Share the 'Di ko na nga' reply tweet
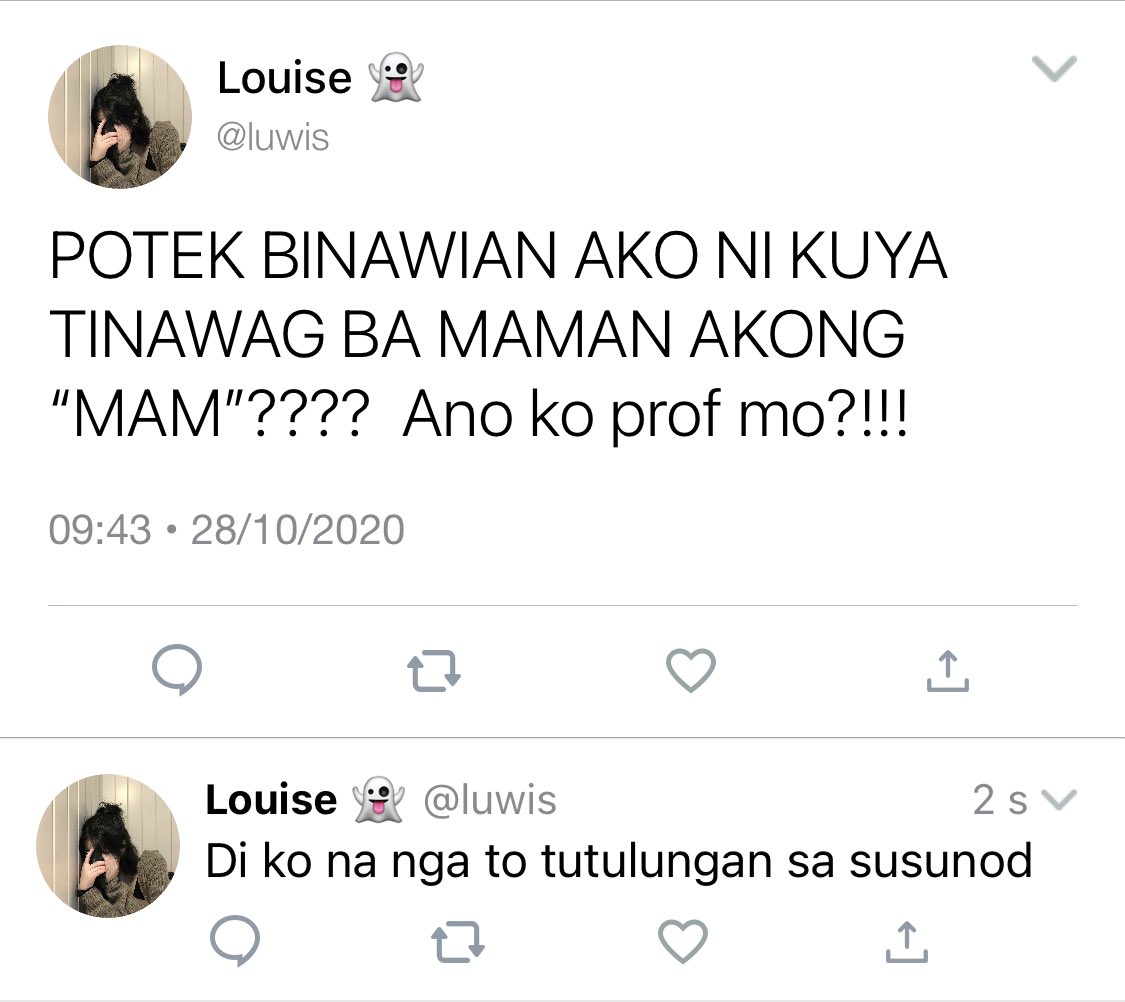 pyautogui.click(x=906, y=940)
